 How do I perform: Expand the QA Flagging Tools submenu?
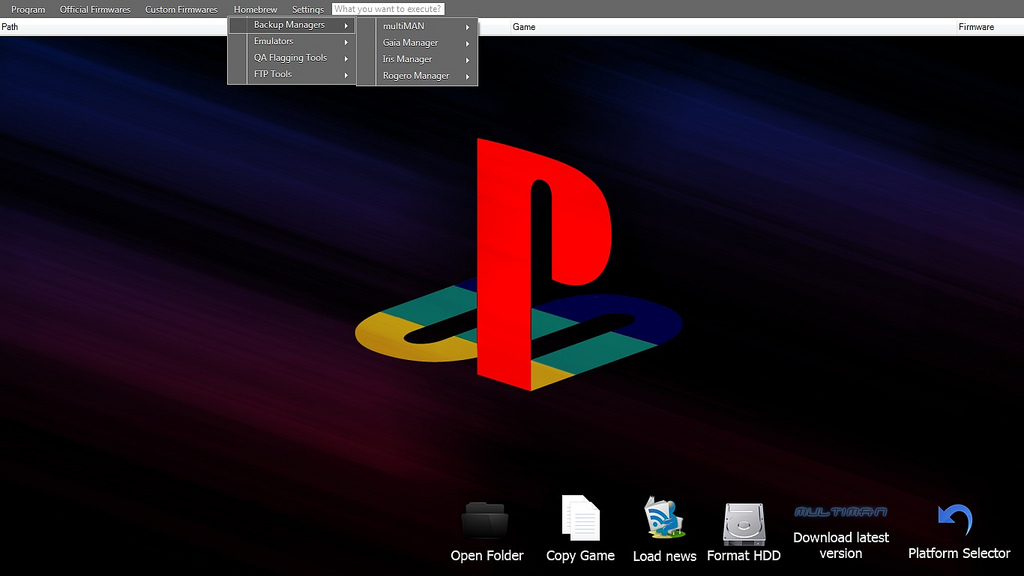292,58
